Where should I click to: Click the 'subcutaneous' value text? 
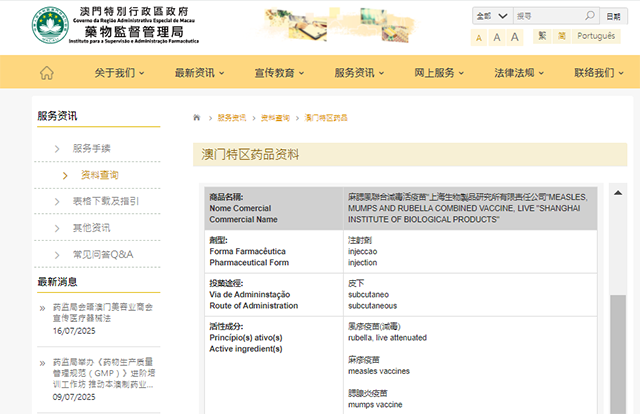pyautogui.click(x=372, y=306)
